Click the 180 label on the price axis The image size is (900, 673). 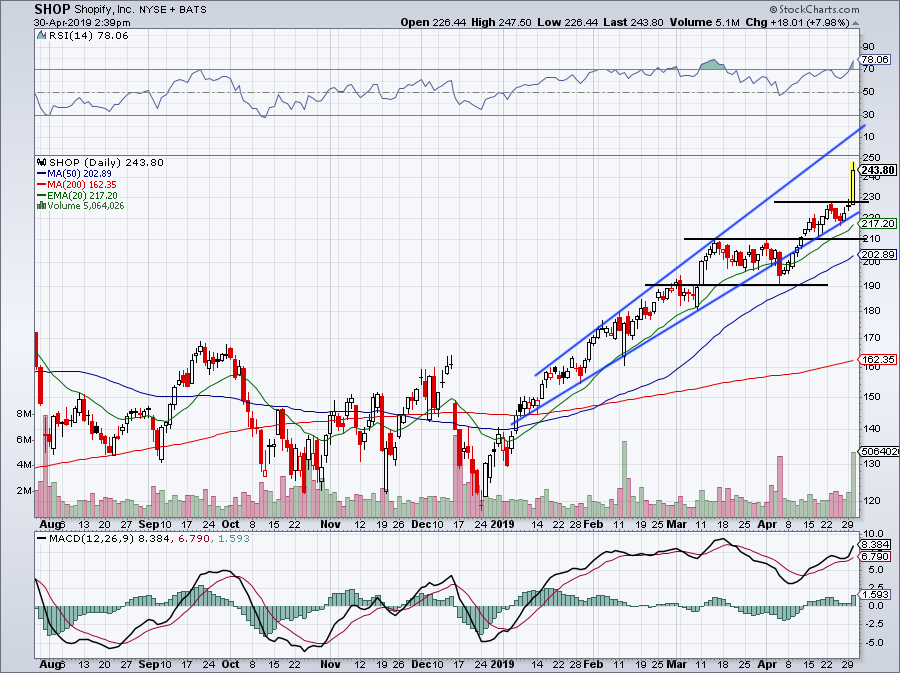[871, 311]
